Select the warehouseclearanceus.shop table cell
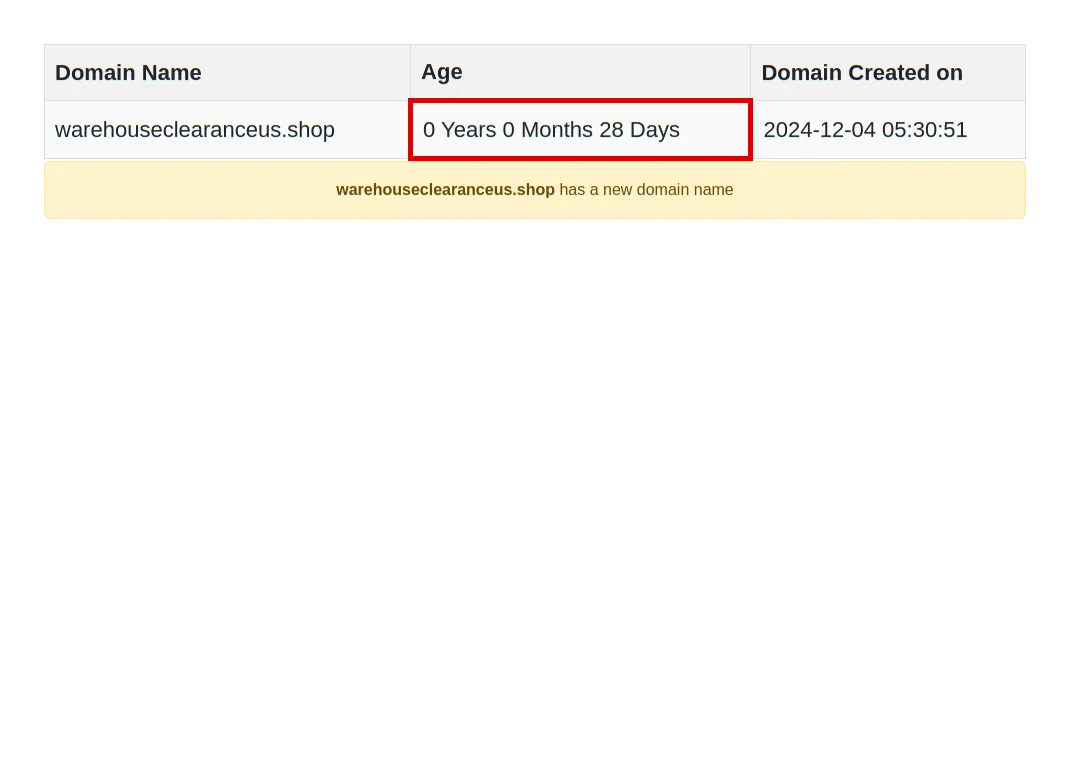The height and width of the screenshot is (761, 1070). point(195,130)
